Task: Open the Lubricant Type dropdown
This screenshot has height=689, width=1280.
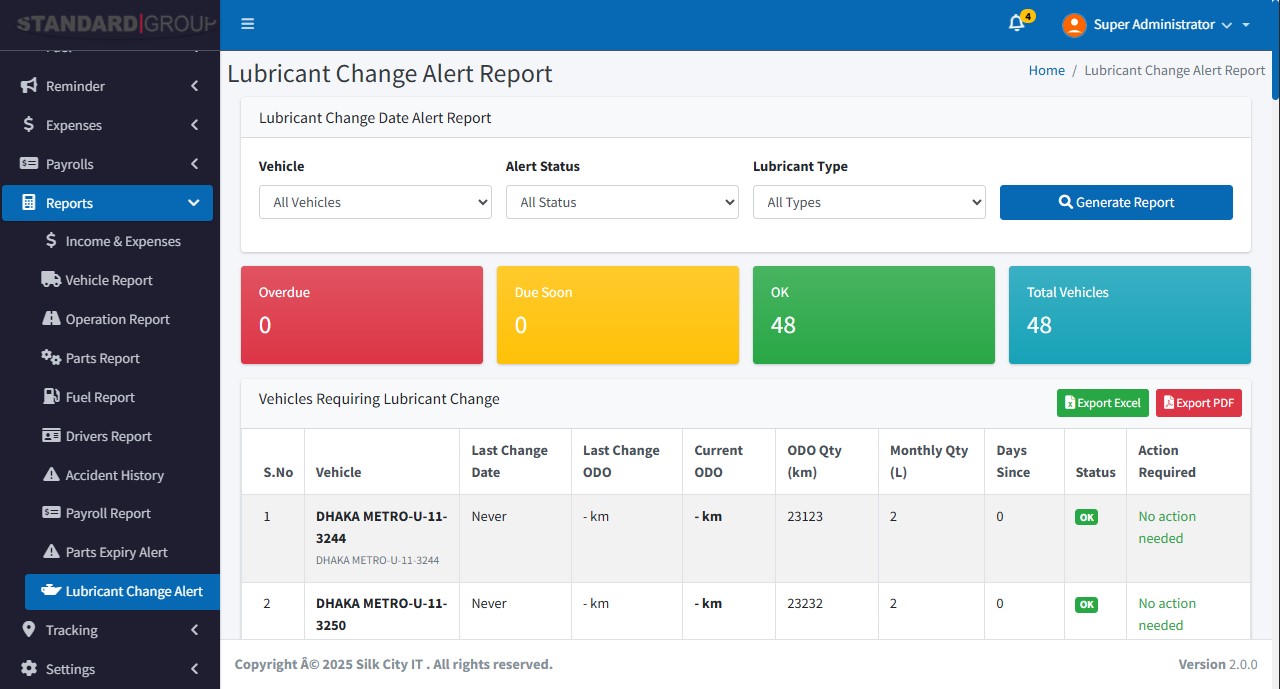Action: click(x=869, y=202)
